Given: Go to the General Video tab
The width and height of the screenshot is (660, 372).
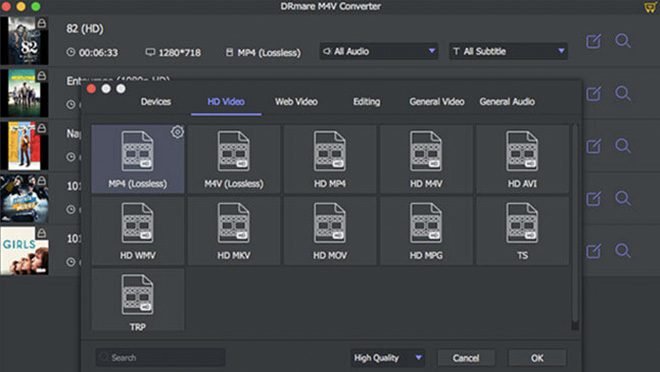Looking at the screenshot, I should tap(437, 101).
